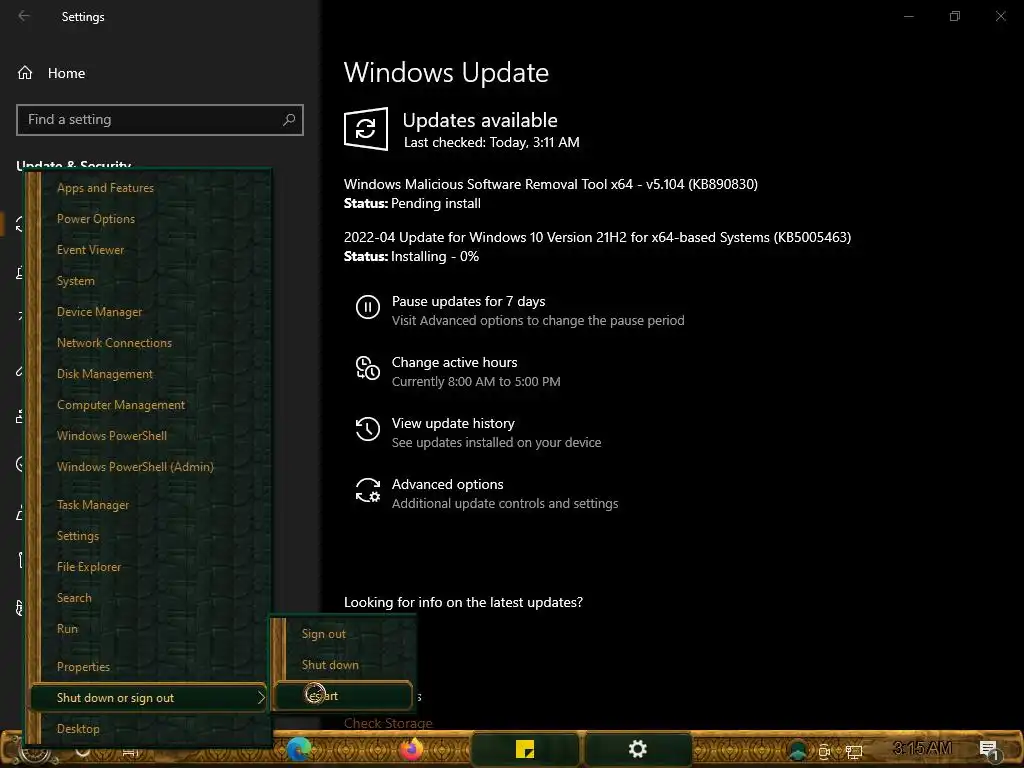
Task: Open Microsoft Edge from the taskbar
Action: tap(298, 748)
